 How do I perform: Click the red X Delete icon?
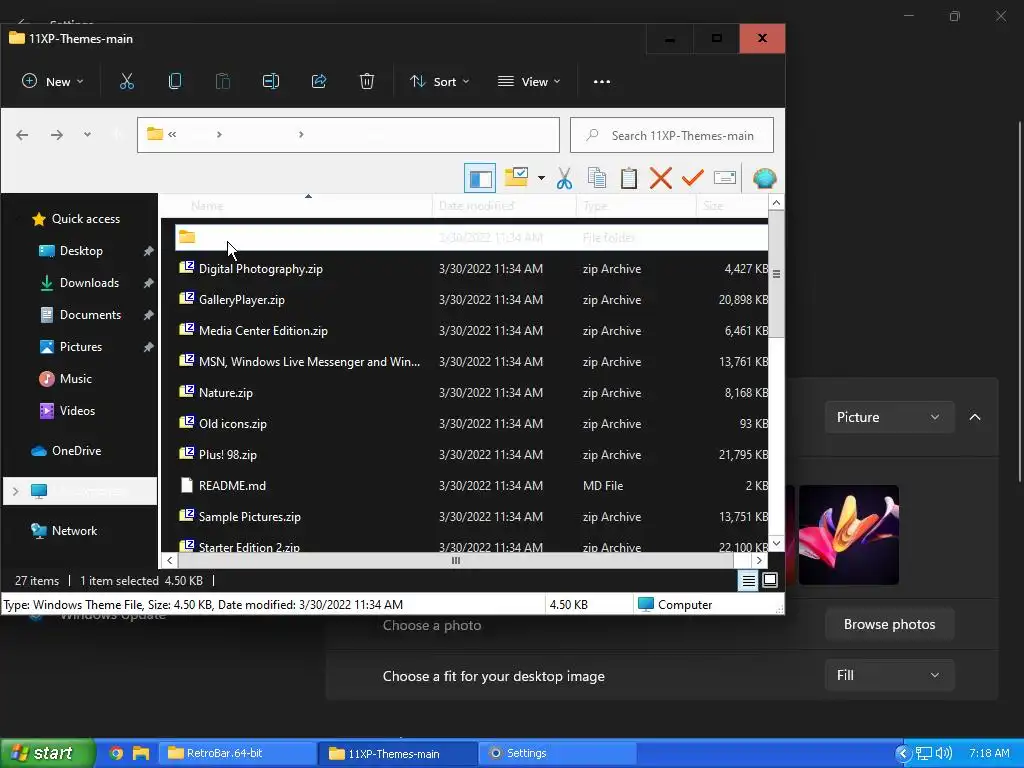(660, 178)
